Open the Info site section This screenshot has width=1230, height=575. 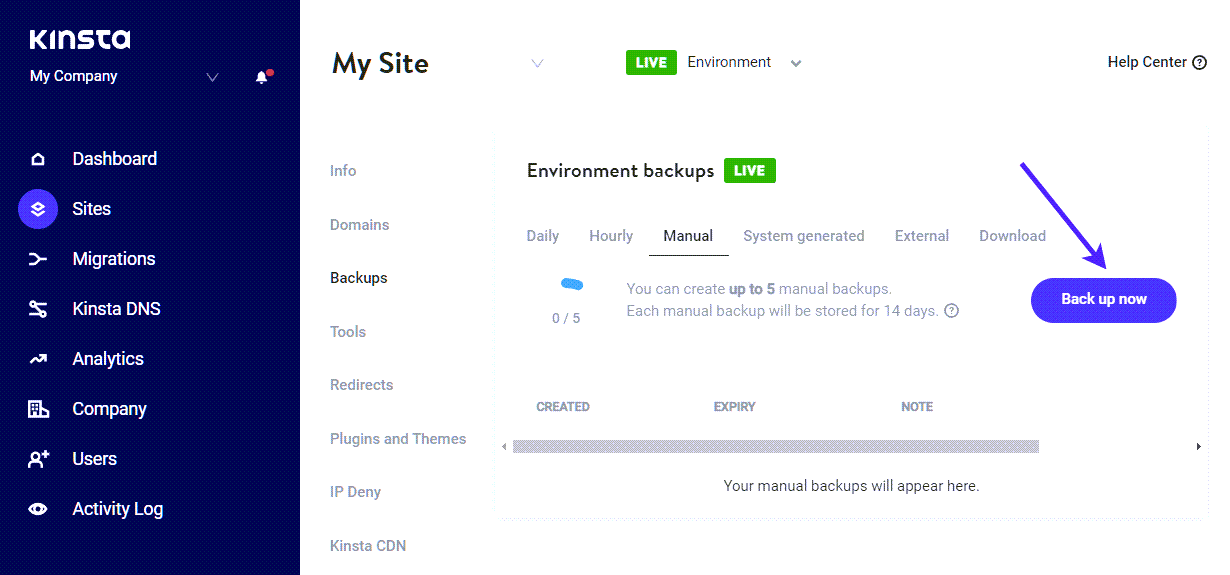tap(343, 171)
